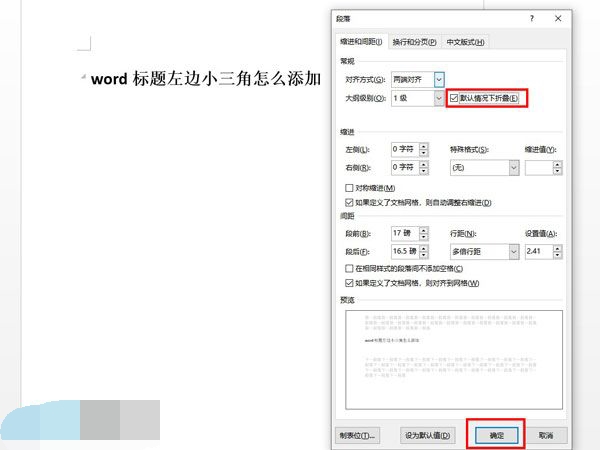Confirm with the 确定 button
This screenshot has height=450, width=600.
(x=495, y=435)
